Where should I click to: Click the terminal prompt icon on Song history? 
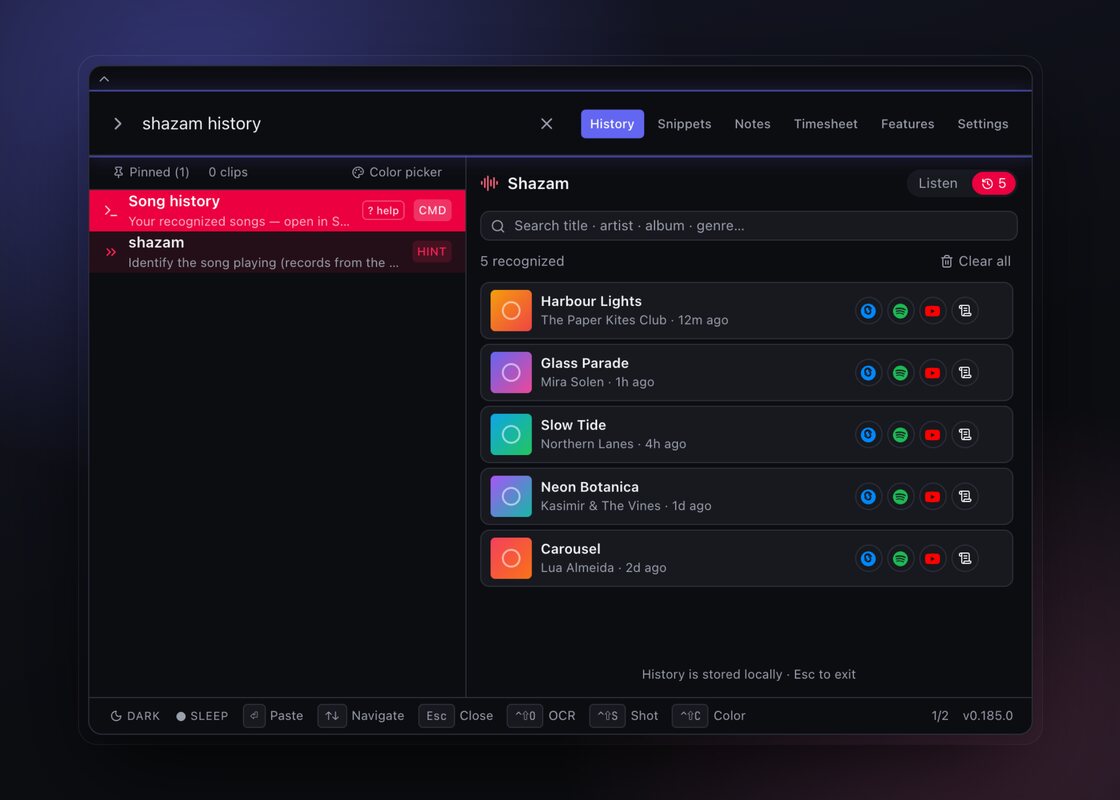[x=111, y=211]
